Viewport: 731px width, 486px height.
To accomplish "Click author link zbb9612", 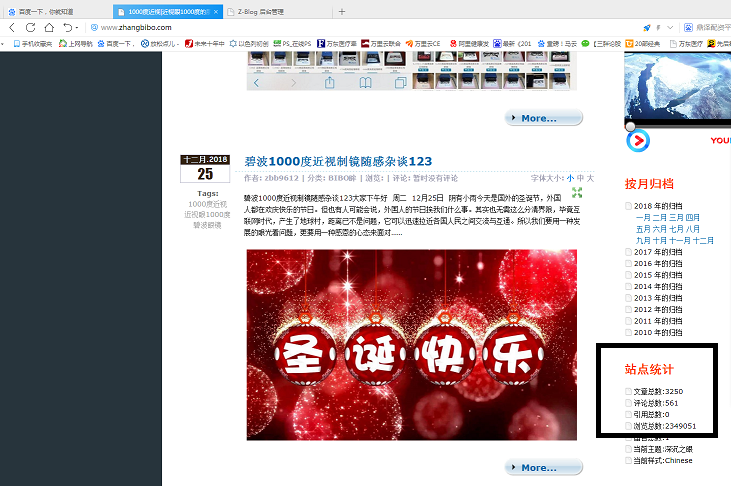I will [281, 178].
